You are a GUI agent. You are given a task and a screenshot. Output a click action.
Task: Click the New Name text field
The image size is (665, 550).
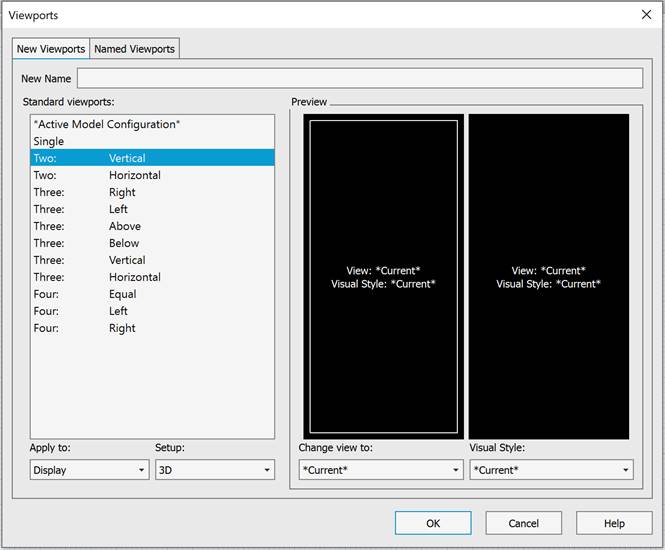tap(359, 78)
